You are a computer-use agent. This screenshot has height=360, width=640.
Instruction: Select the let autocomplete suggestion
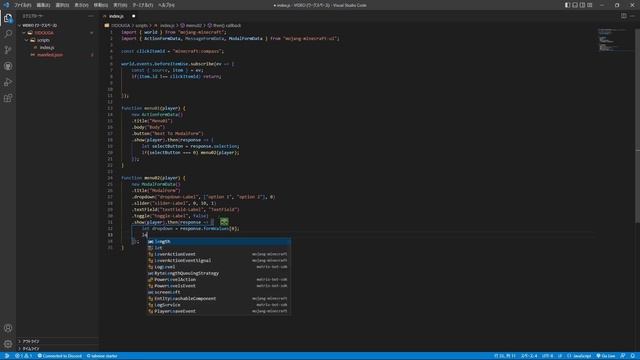point(219,248)
